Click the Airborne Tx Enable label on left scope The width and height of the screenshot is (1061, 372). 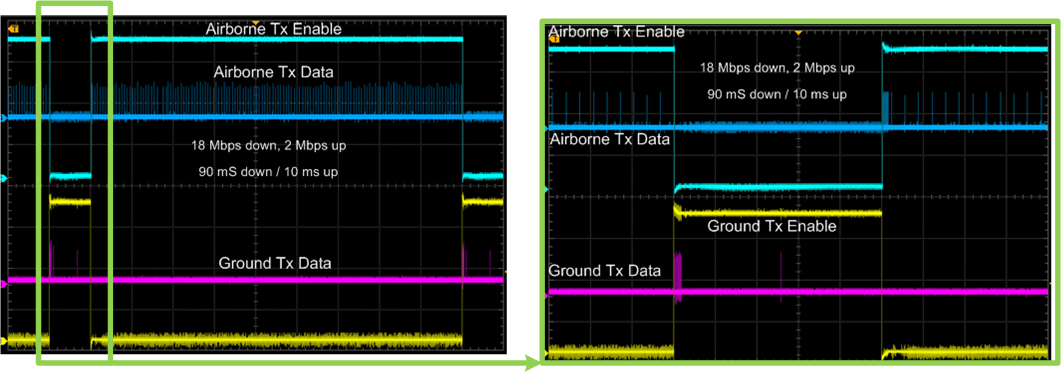[274, 30]
